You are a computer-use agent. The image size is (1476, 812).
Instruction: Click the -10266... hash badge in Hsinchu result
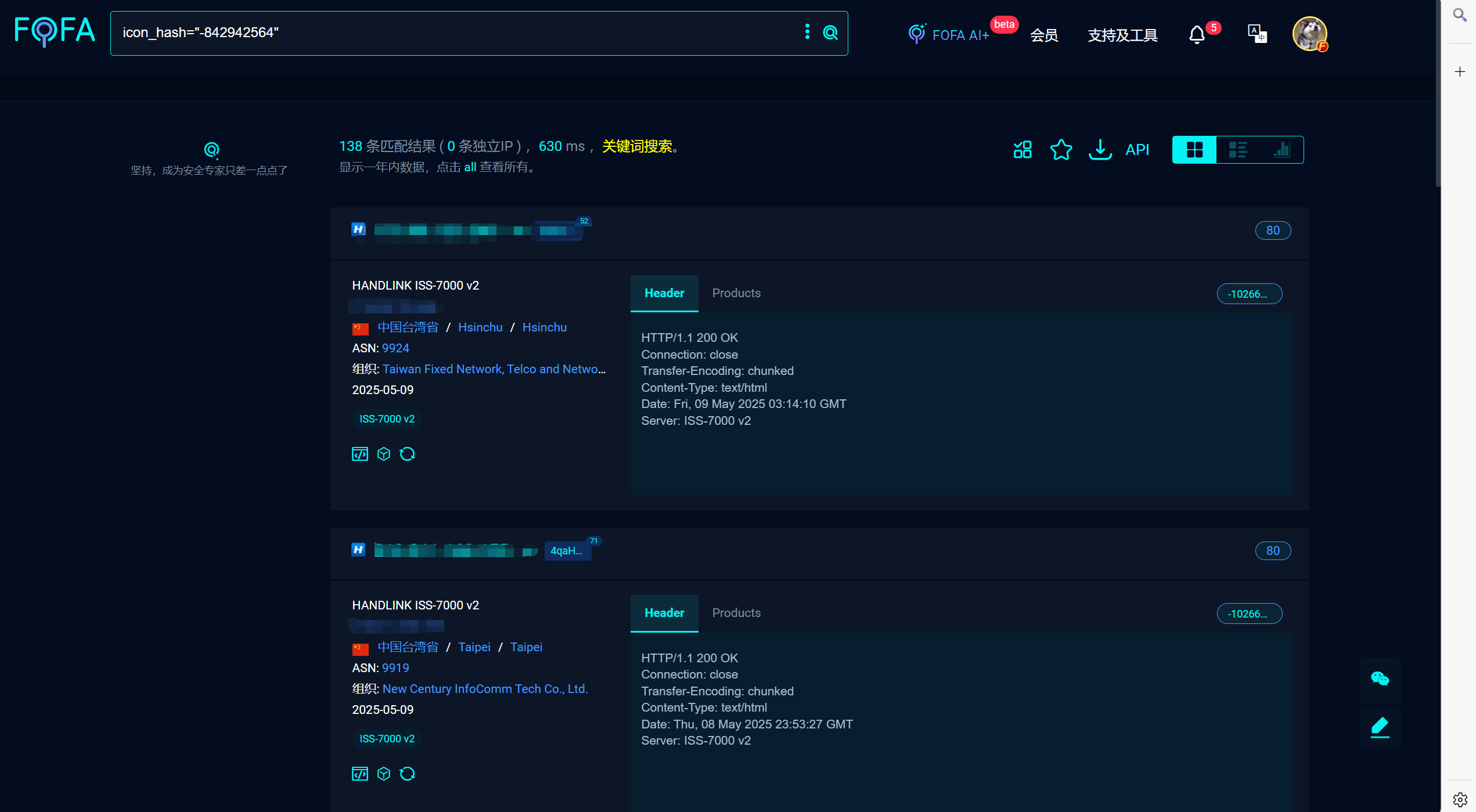coord(1249,294)
